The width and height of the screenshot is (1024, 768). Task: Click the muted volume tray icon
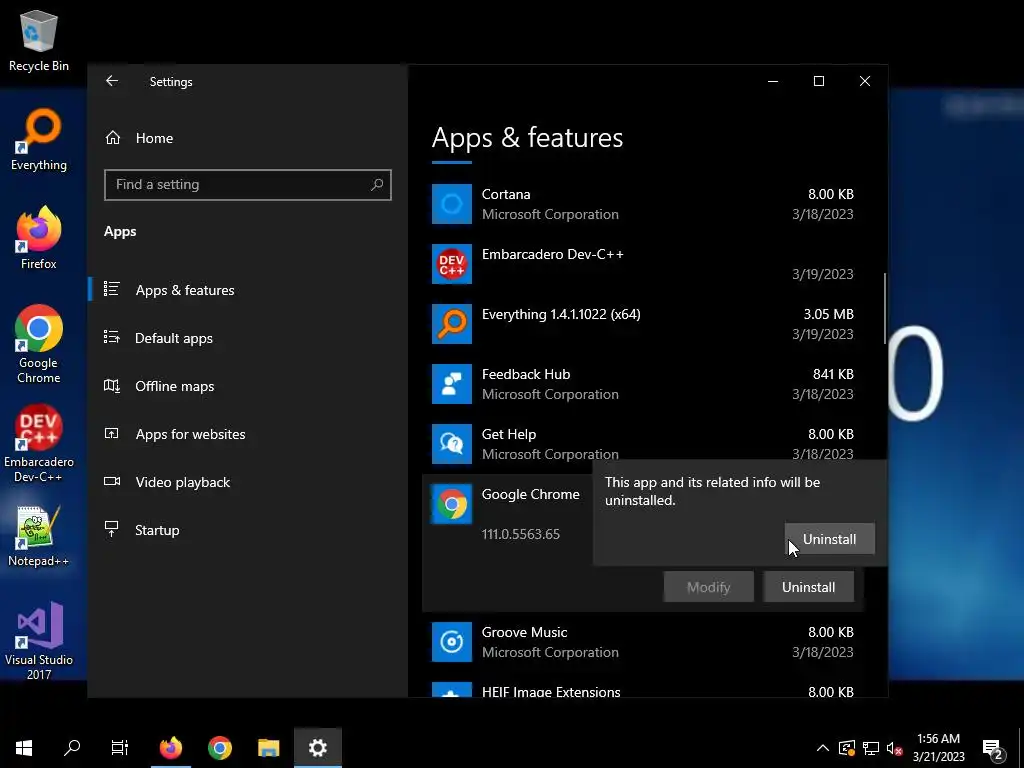(894, 748)
